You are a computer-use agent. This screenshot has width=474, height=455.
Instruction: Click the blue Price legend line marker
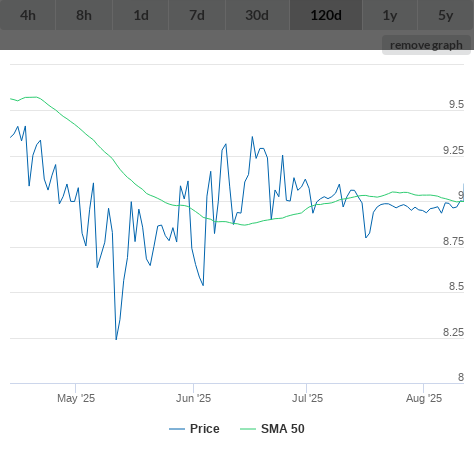[177, 429]
